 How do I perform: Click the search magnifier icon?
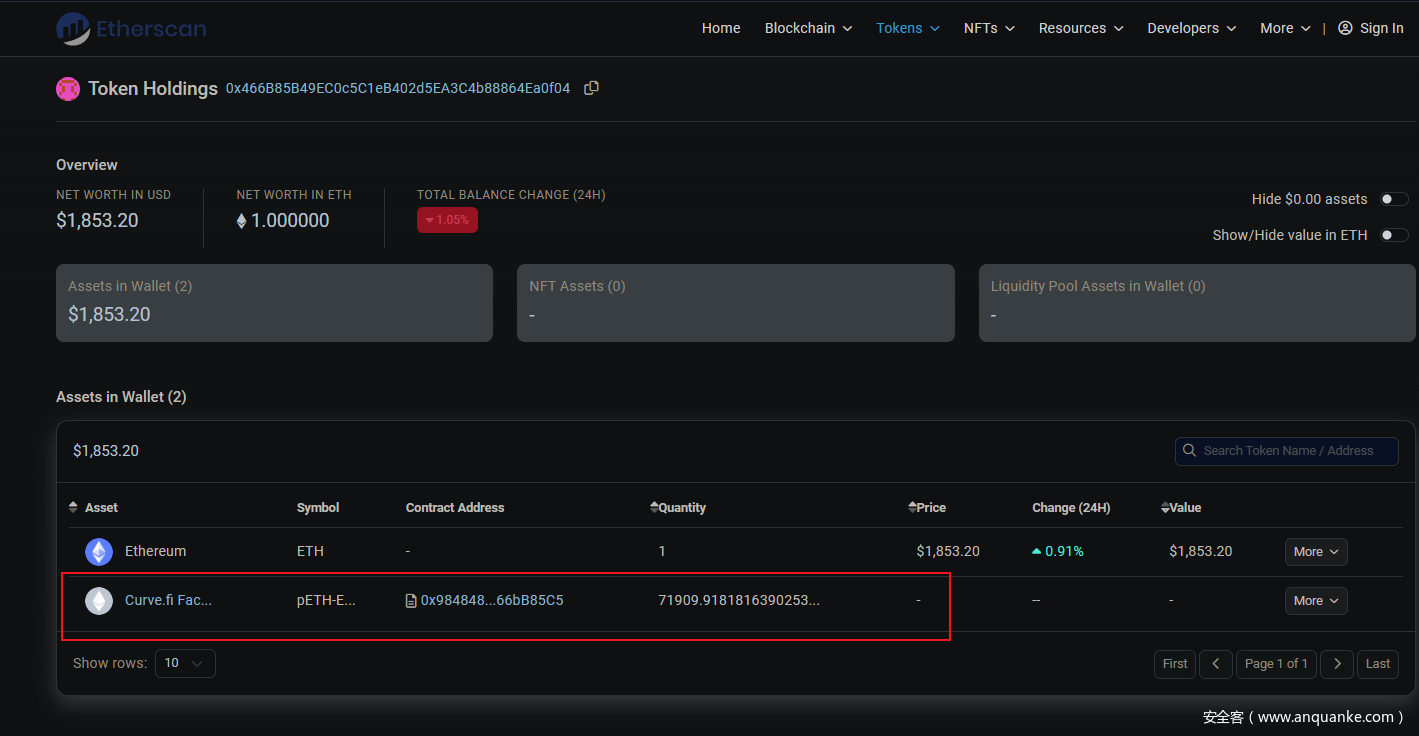[x=1189, y=451]
